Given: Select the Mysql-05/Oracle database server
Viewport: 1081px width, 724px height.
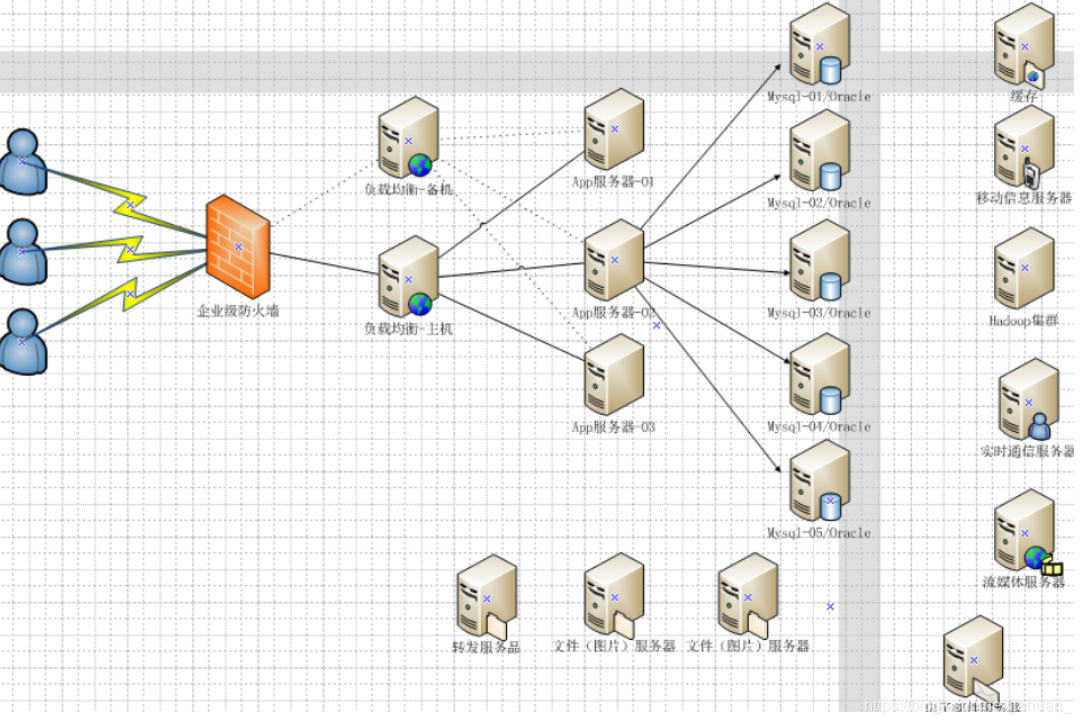Looking at the screenshot, I should tap(819, 481).
